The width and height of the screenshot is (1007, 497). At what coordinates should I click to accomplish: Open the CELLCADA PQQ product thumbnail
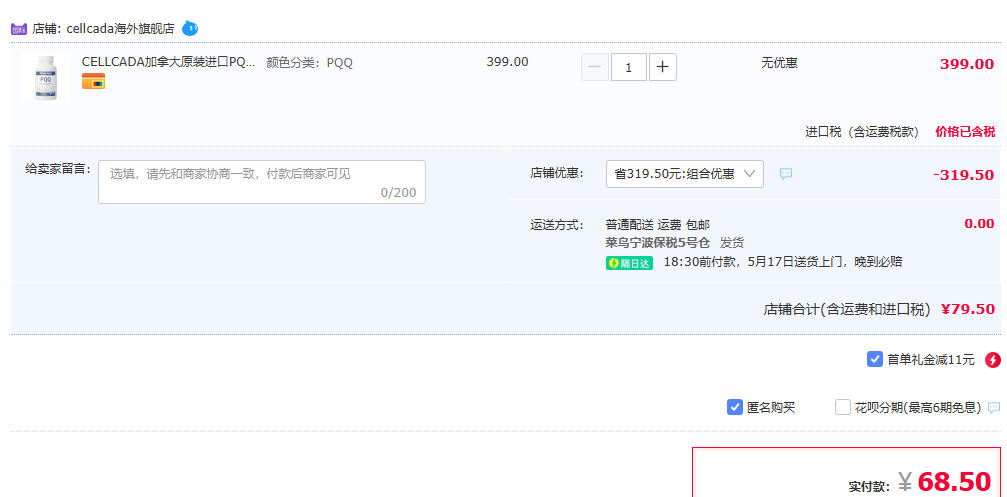click(x=46, y=77)
